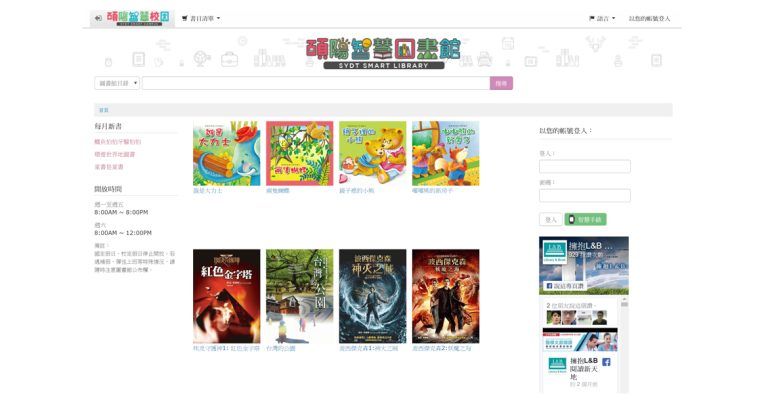Click the 大力士 book title link
Screen dimensions: 768x394
coord(208,191)
